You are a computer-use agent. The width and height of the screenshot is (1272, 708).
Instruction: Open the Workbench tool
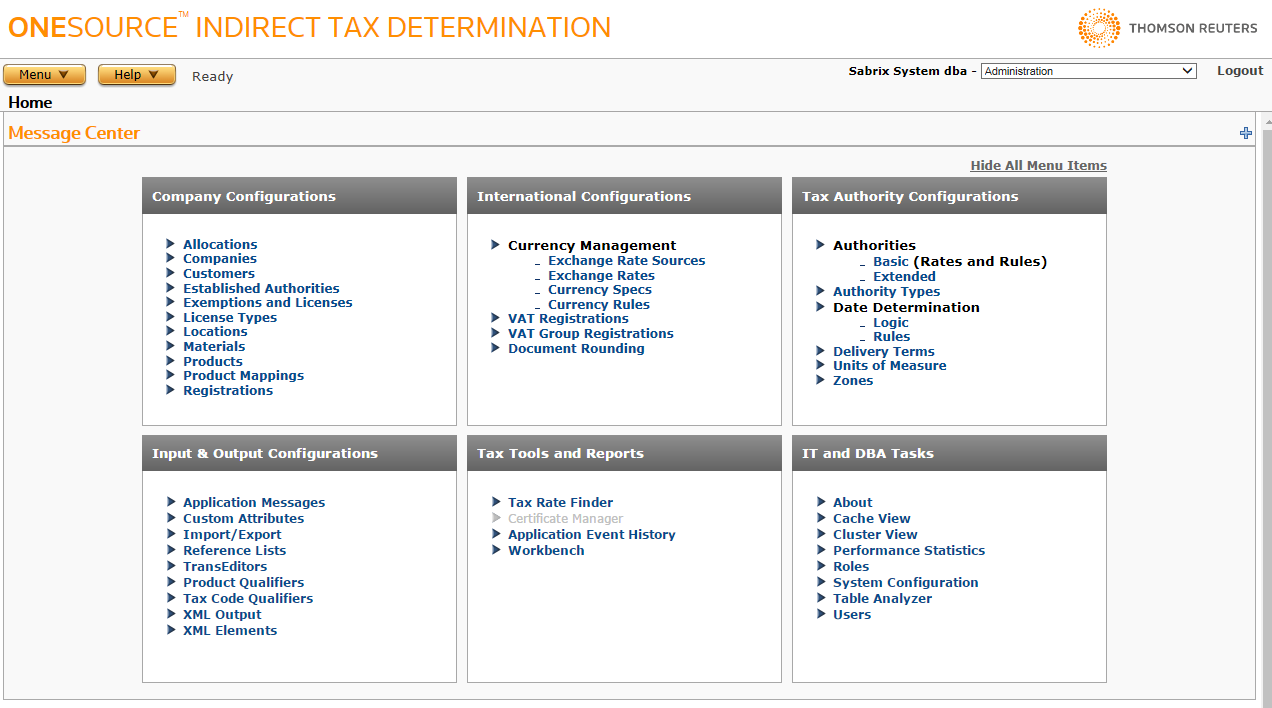[546, 550]
